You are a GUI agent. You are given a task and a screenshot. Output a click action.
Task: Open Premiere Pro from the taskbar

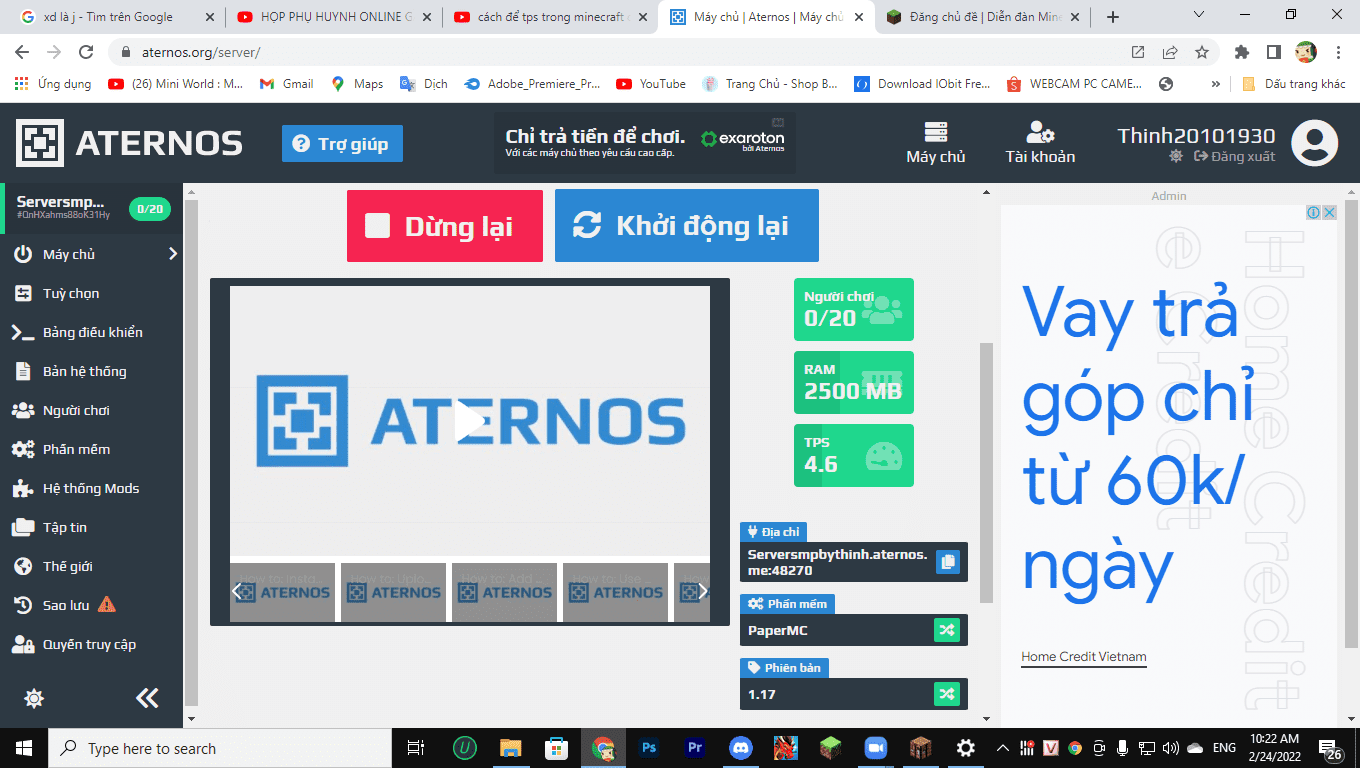[x=695, y=747]
